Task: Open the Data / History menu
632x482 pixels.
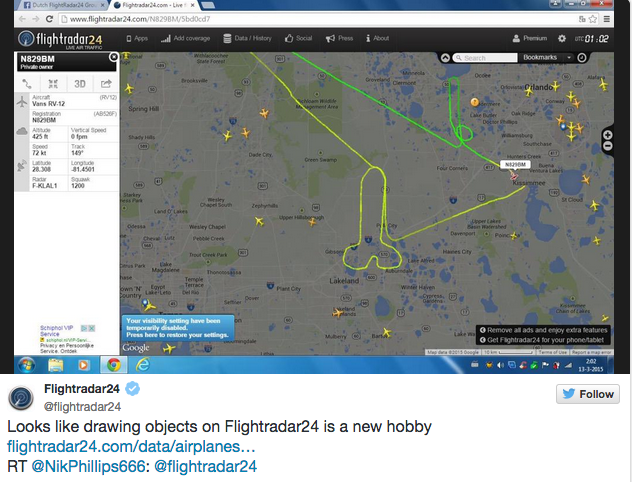Action: (x=247, y=38)
